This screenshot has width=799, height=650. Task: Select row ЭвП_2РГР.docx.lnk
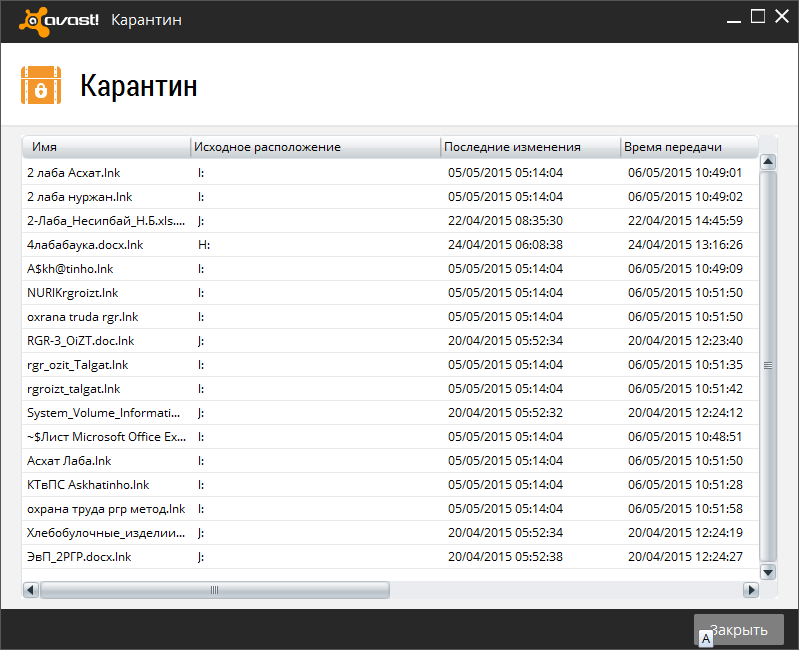[x=390, y=556]
